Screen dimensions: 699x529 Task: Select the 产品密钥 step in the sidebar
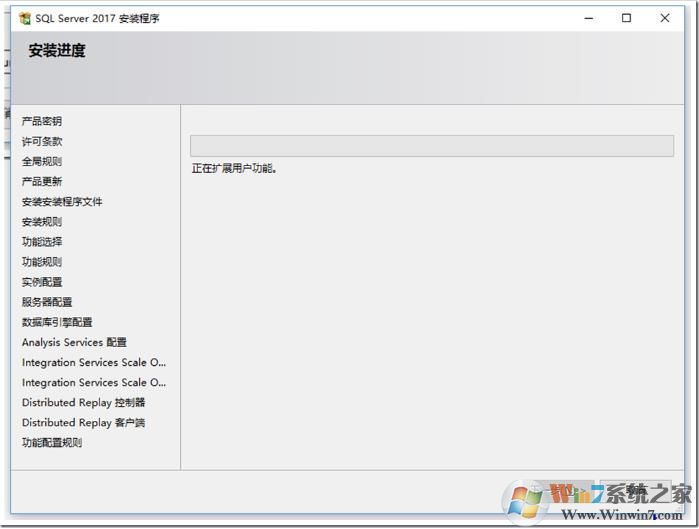[42, 121]
